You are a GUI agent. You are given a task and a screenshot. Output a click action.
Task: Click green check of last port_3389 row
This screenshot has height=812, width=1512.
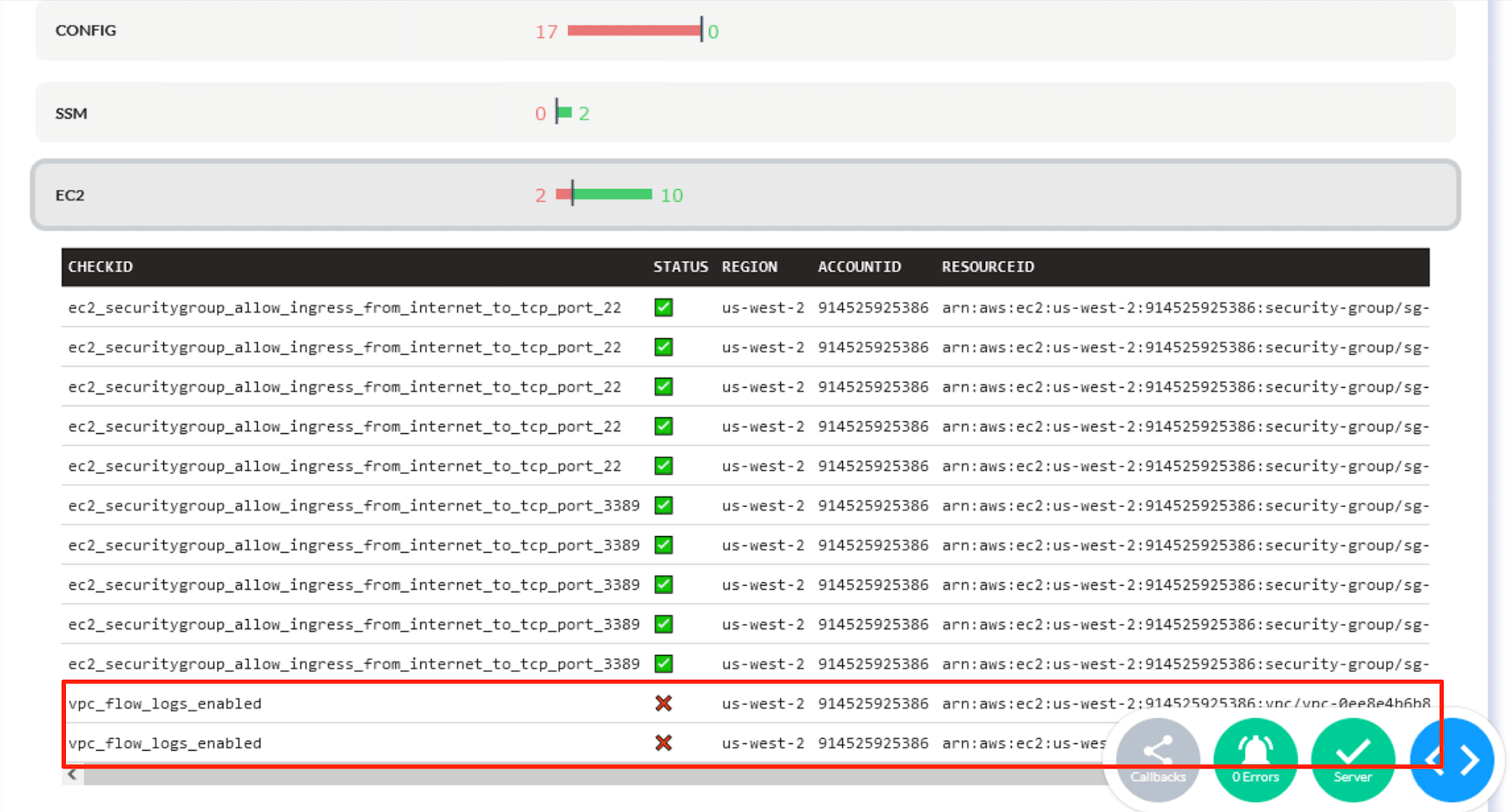click(664, 664)
